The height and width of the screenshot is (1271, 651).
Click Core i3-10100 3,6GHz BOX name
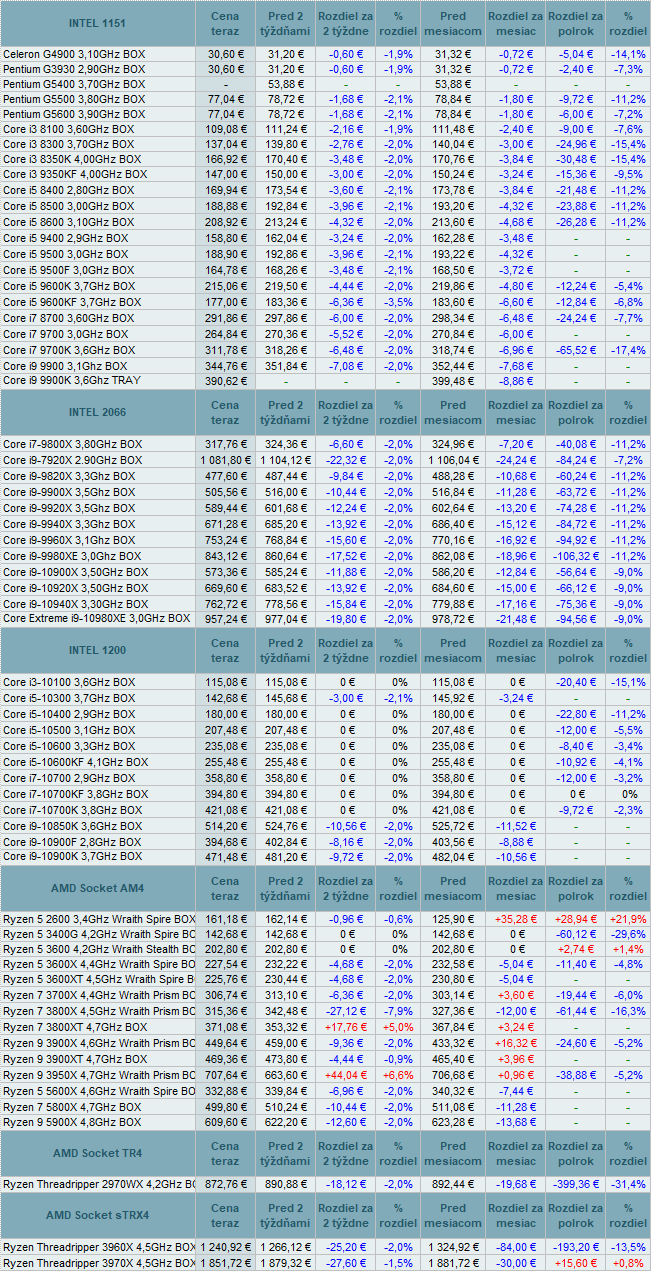(x=69, y=682)
